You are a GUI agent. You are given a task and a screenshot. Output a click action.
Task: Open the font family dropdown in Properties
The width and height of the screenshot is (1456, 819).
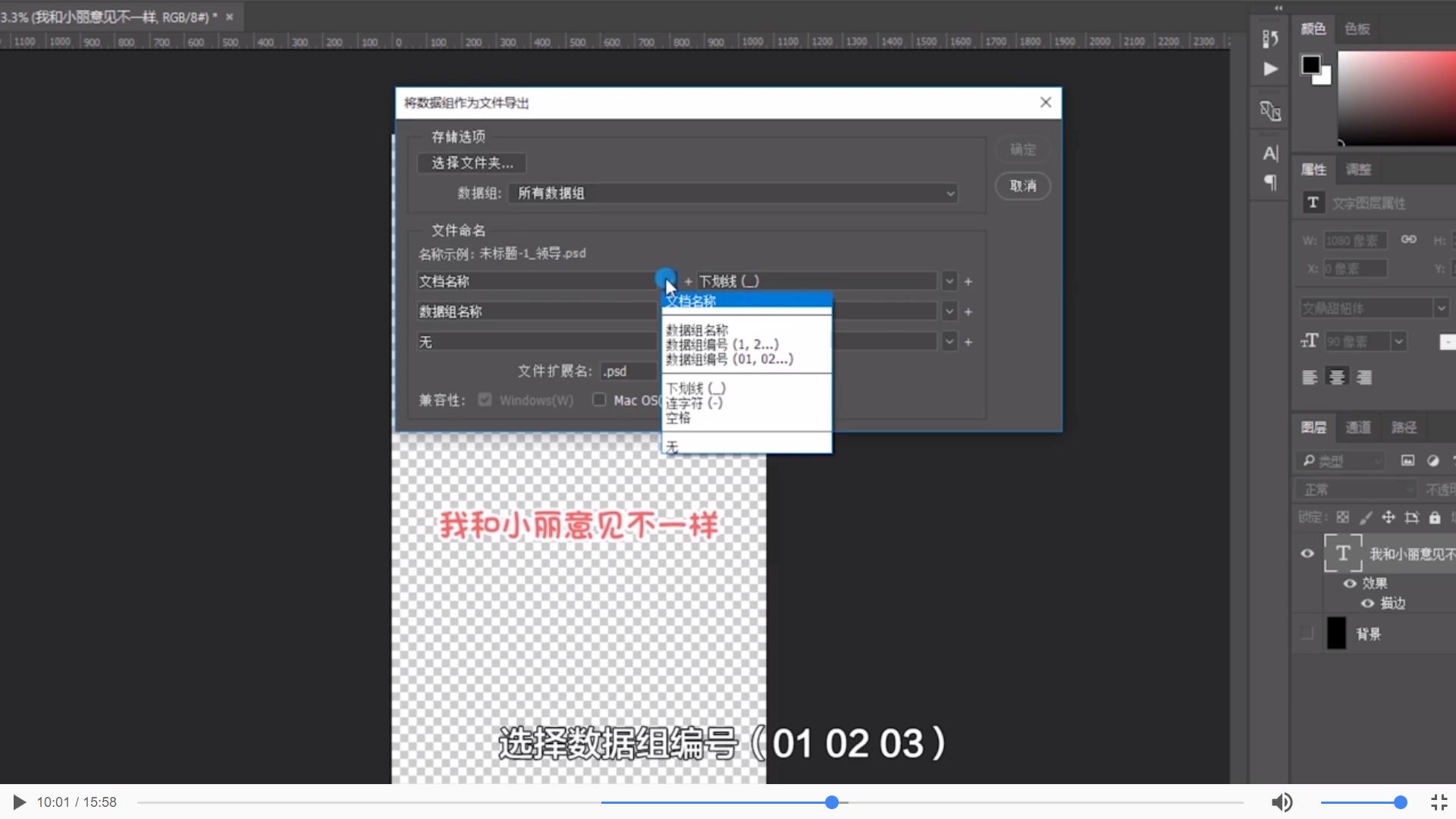tap(1441, 308)
